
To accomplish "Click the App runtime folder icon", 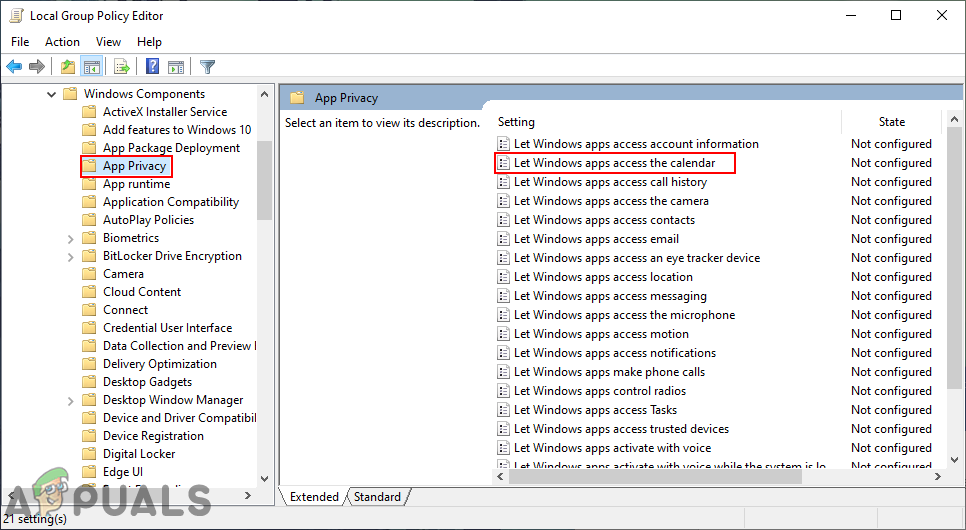I will coord(89,184).
